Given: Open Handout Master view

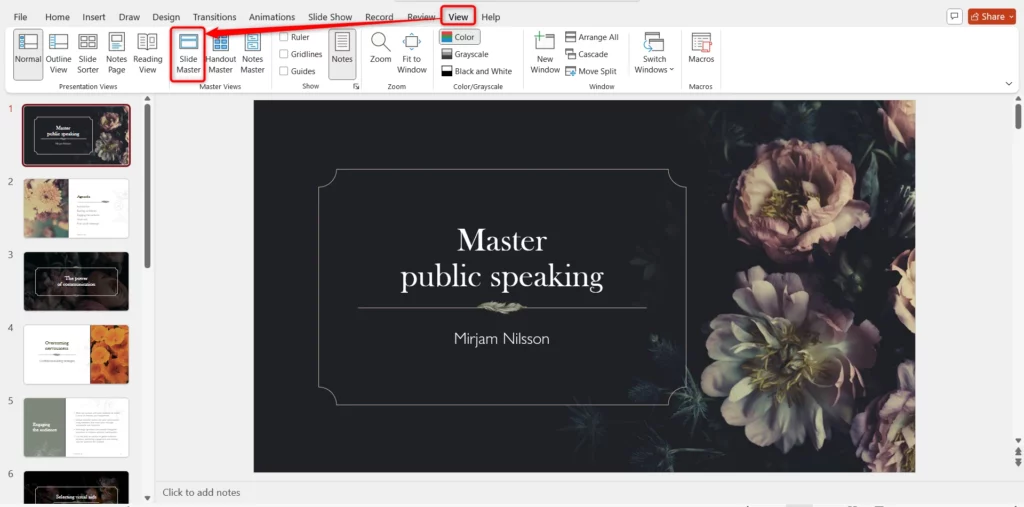Looking at the screenshot, I should 220,53.
